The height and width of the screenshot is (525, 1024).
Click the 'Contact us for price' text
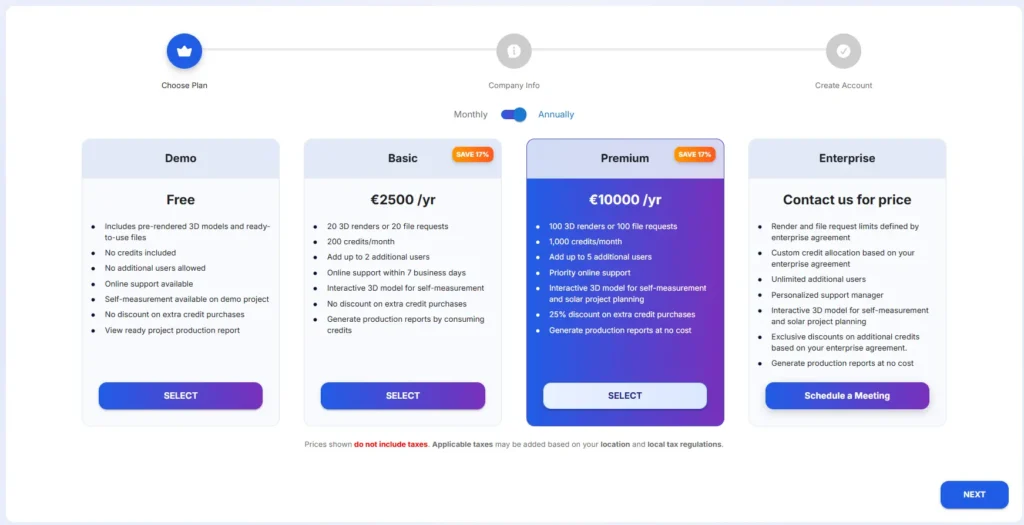pos(847,200)
